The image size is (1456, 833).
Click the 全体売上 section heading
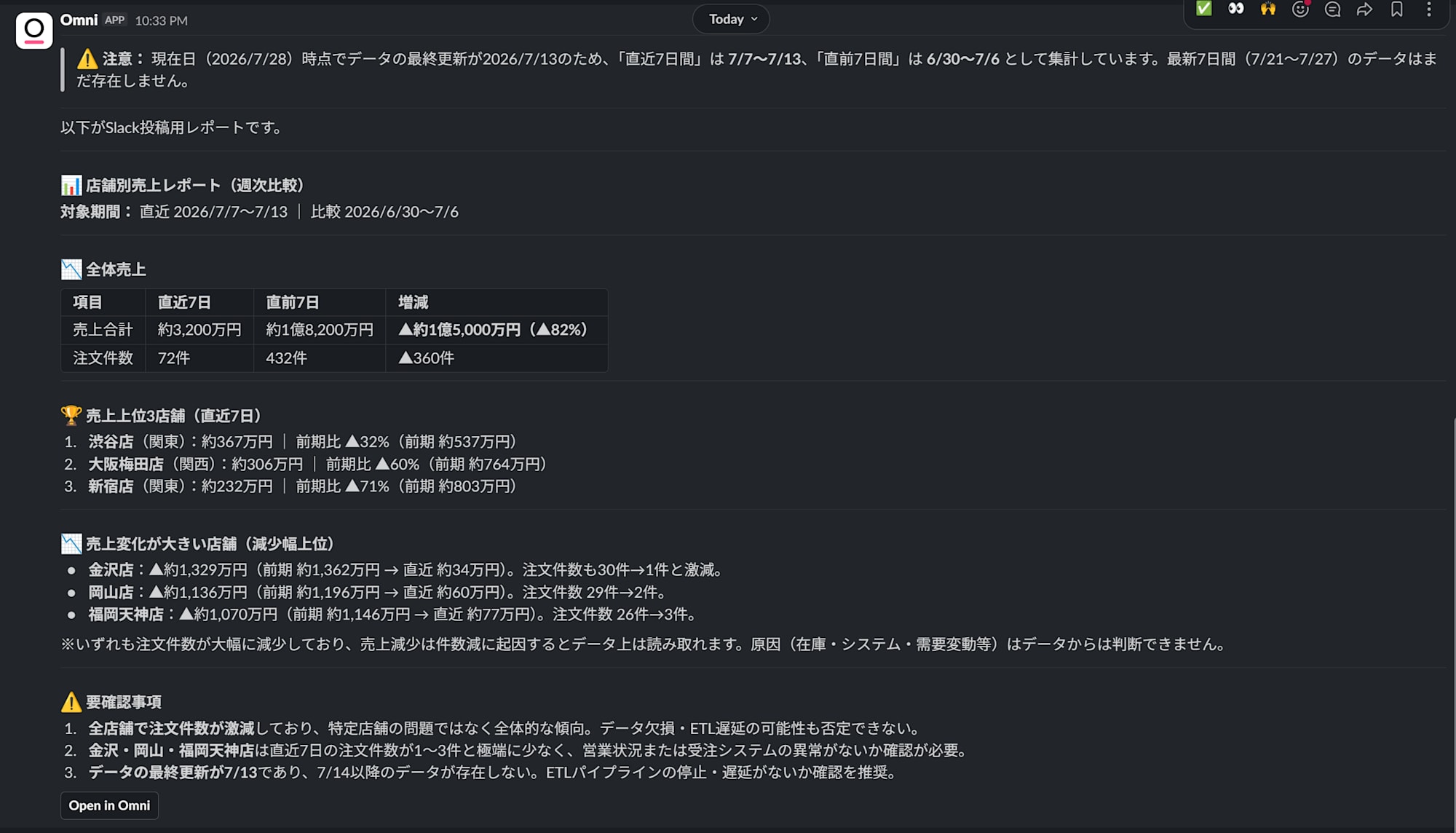click(103, 269)
